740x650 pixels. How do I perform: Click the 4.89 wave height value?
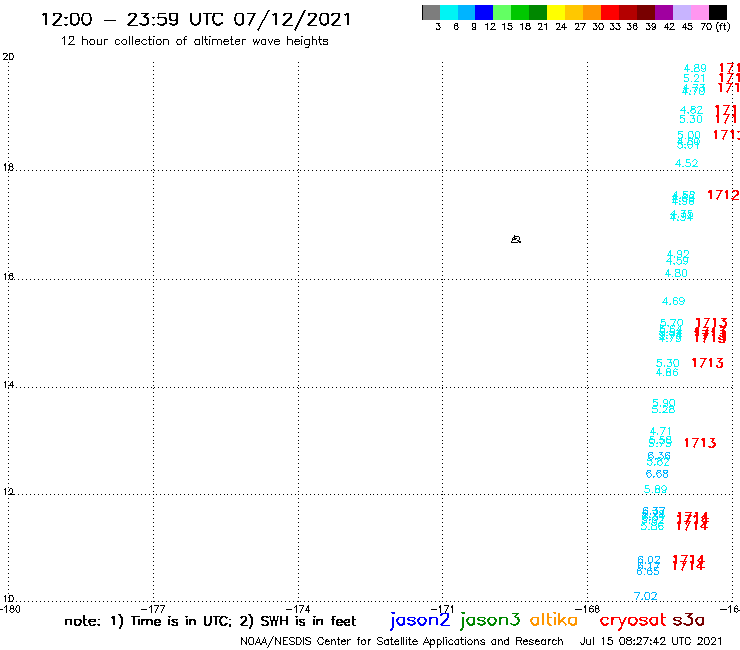click(x=695, y=68)
